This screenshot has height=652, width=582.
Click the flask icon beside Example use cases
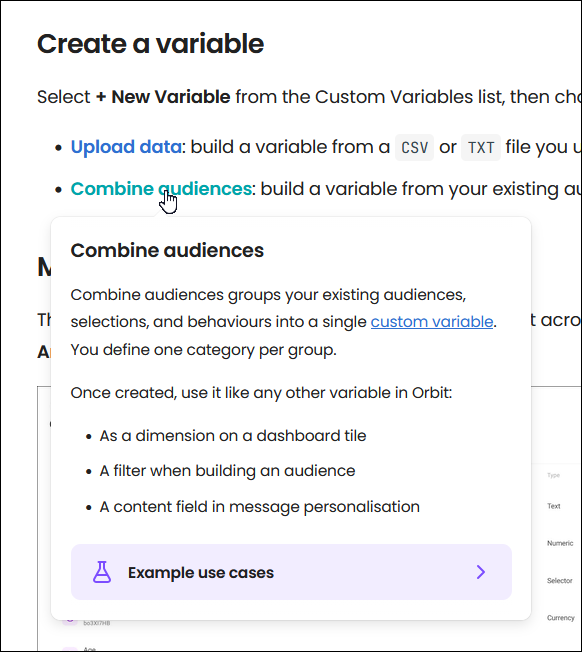[102, 572]
